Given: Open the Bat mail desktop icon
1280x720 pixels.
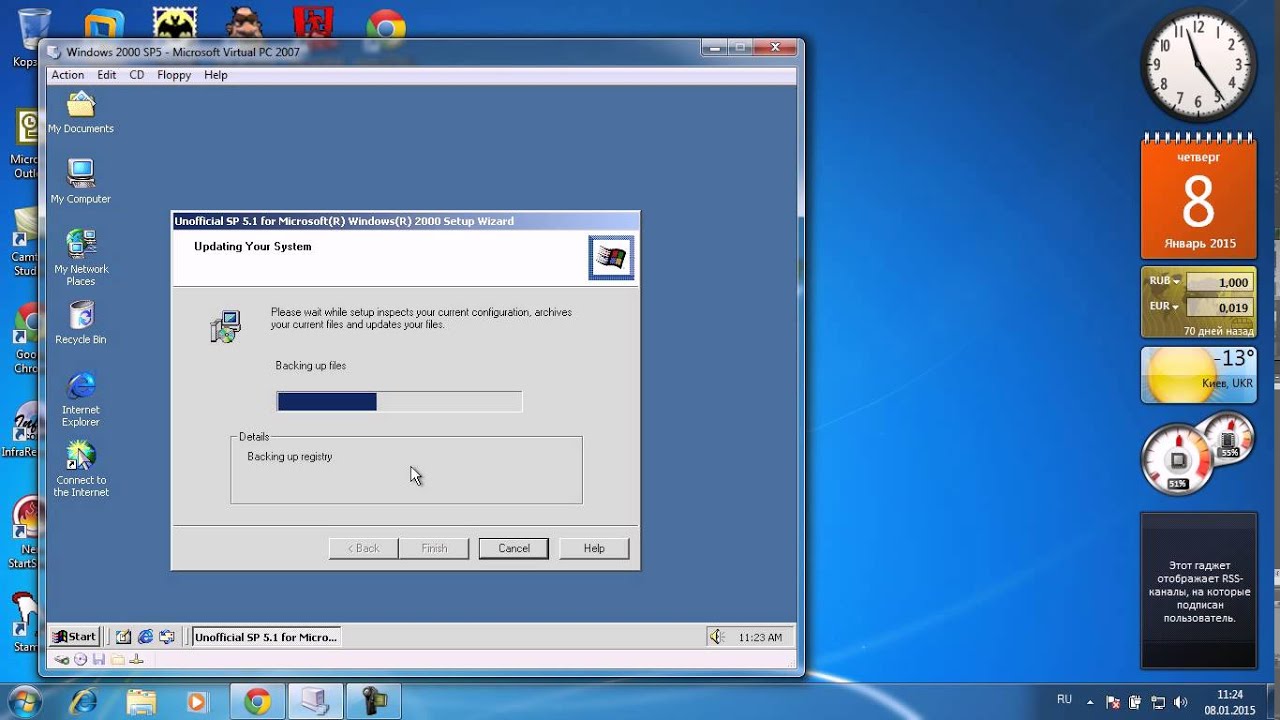Looking at the screenshot, I should pos(173,27).
